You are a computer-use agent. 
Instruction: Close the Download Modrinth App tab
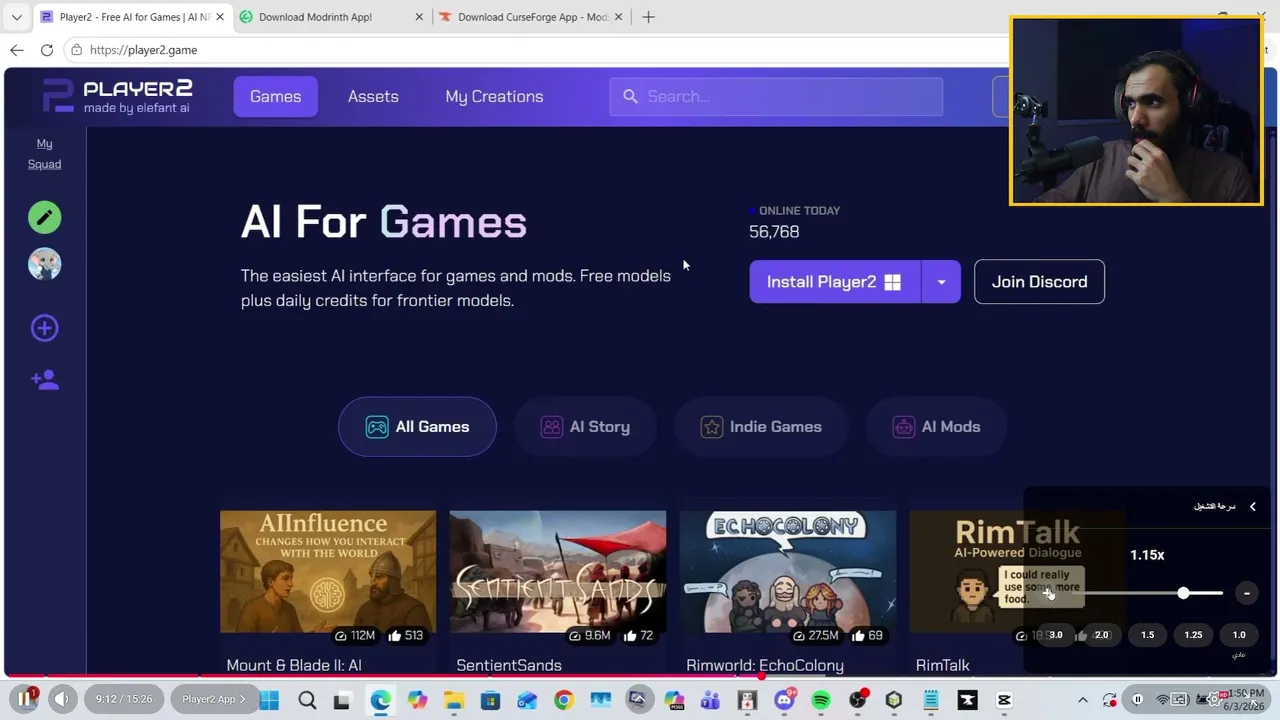419,17
